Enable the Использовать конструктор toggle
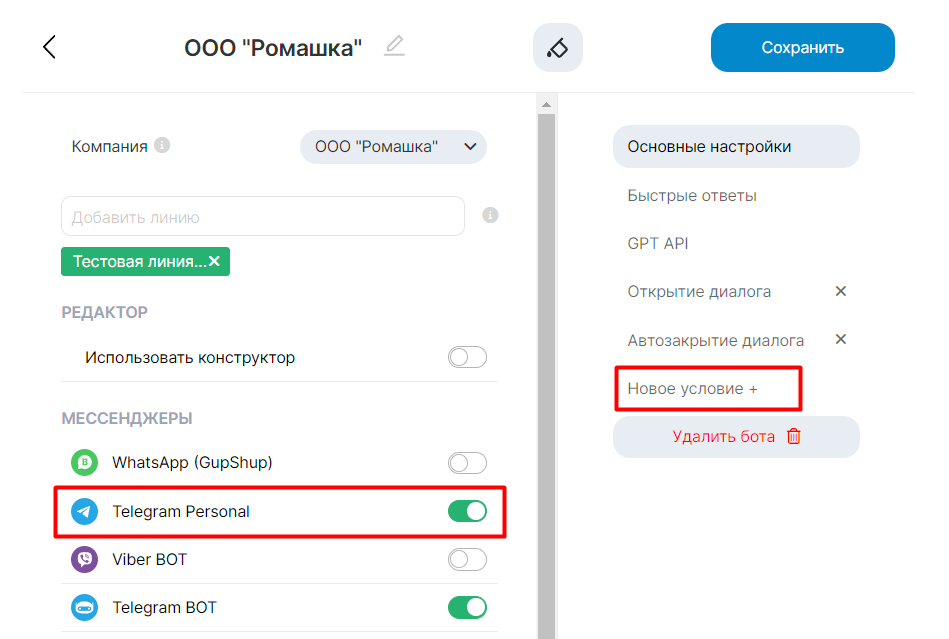Viewport: 949px width, 639px height. click(x=467, y=357)
